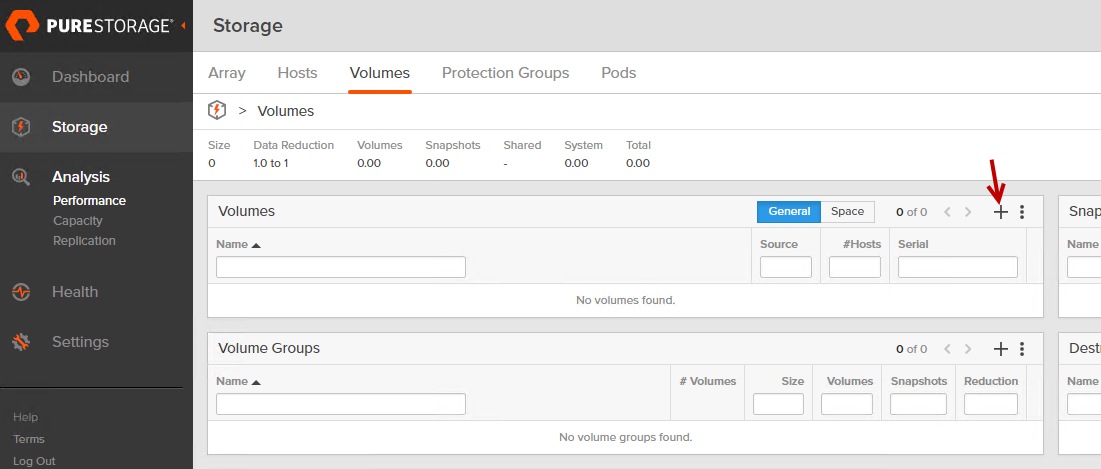Switch to the Array tab

[x=227, y=73]
